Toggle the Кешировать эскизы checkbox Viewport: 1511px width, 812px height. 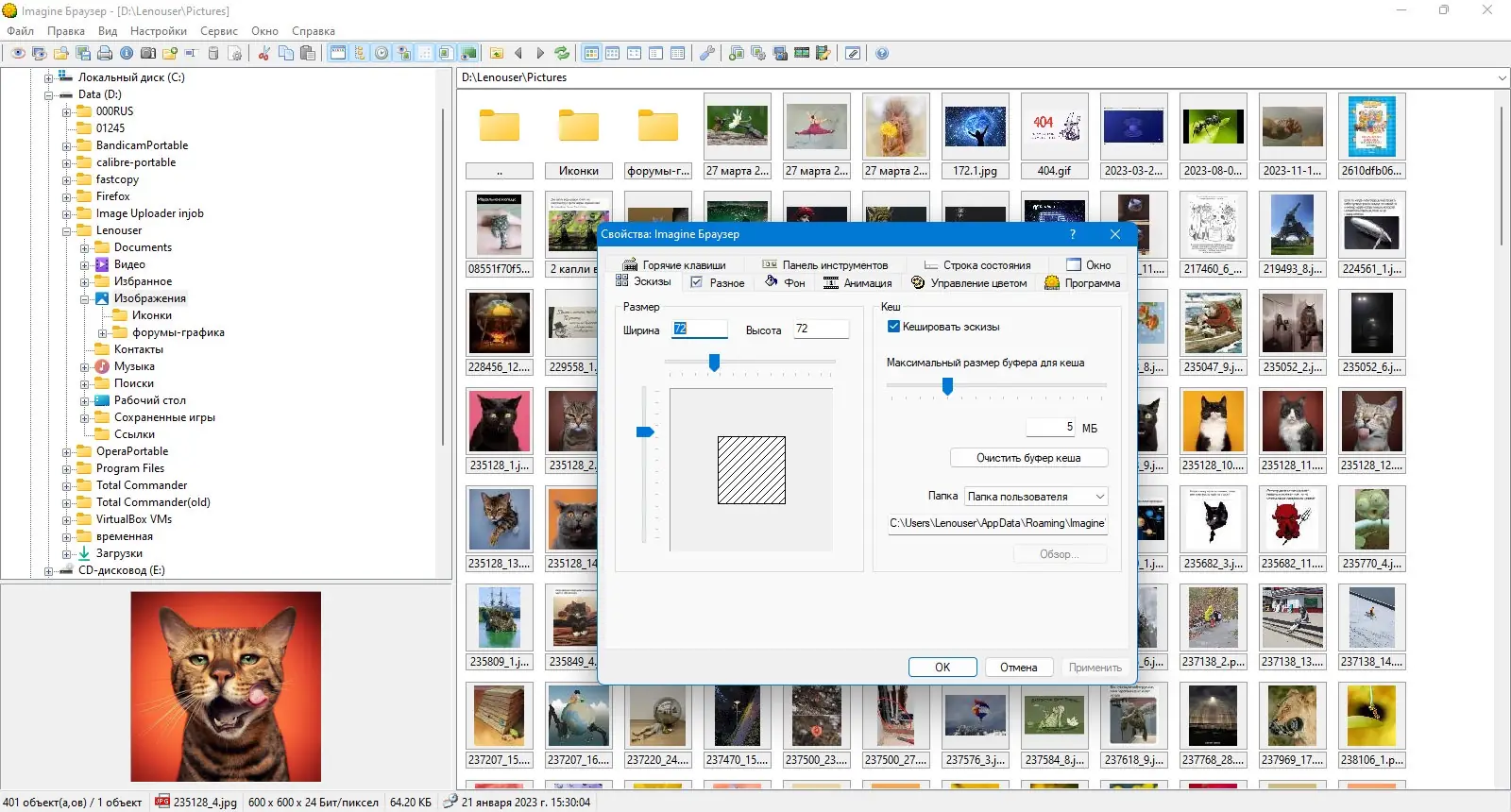[893, 327]
